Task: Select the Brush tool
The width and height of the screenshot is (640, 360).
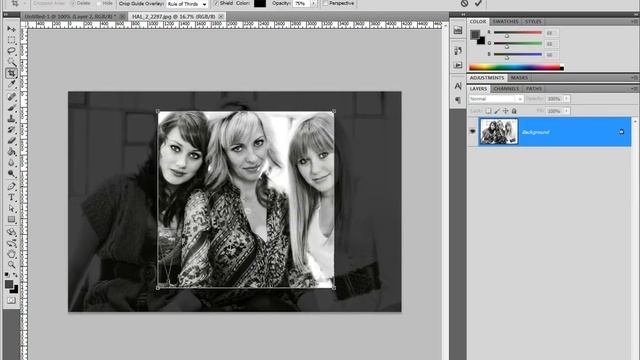Action: (x=11, y=108)
